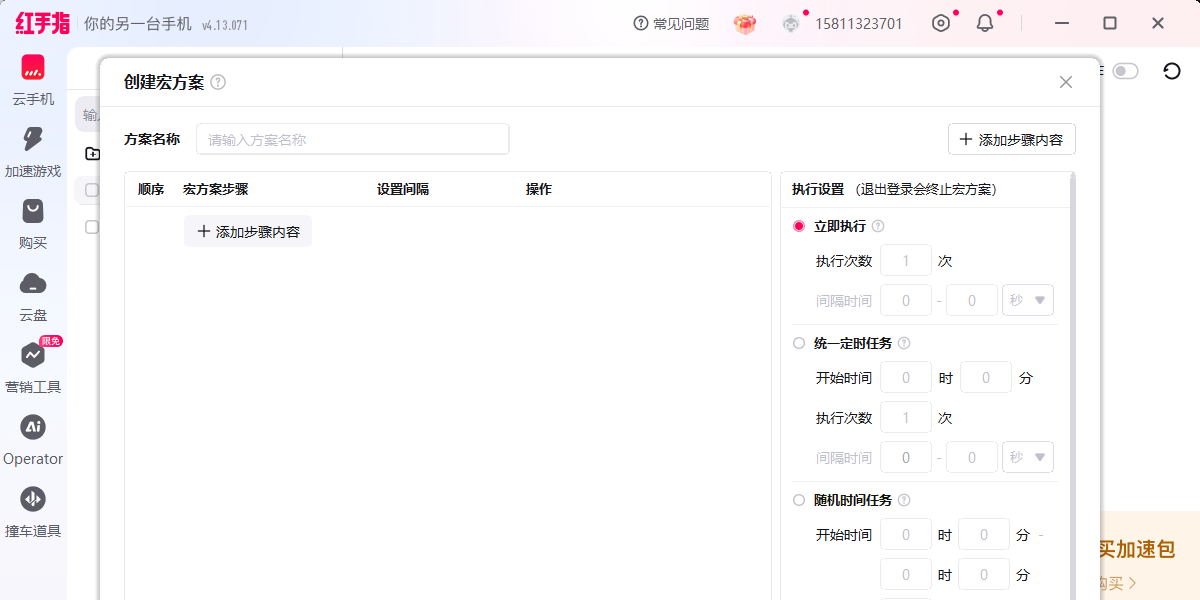Open the 秒 unit dropdown under 统一定时任务
This screenshot has width=1200, height=600.
click(1028, 457)
